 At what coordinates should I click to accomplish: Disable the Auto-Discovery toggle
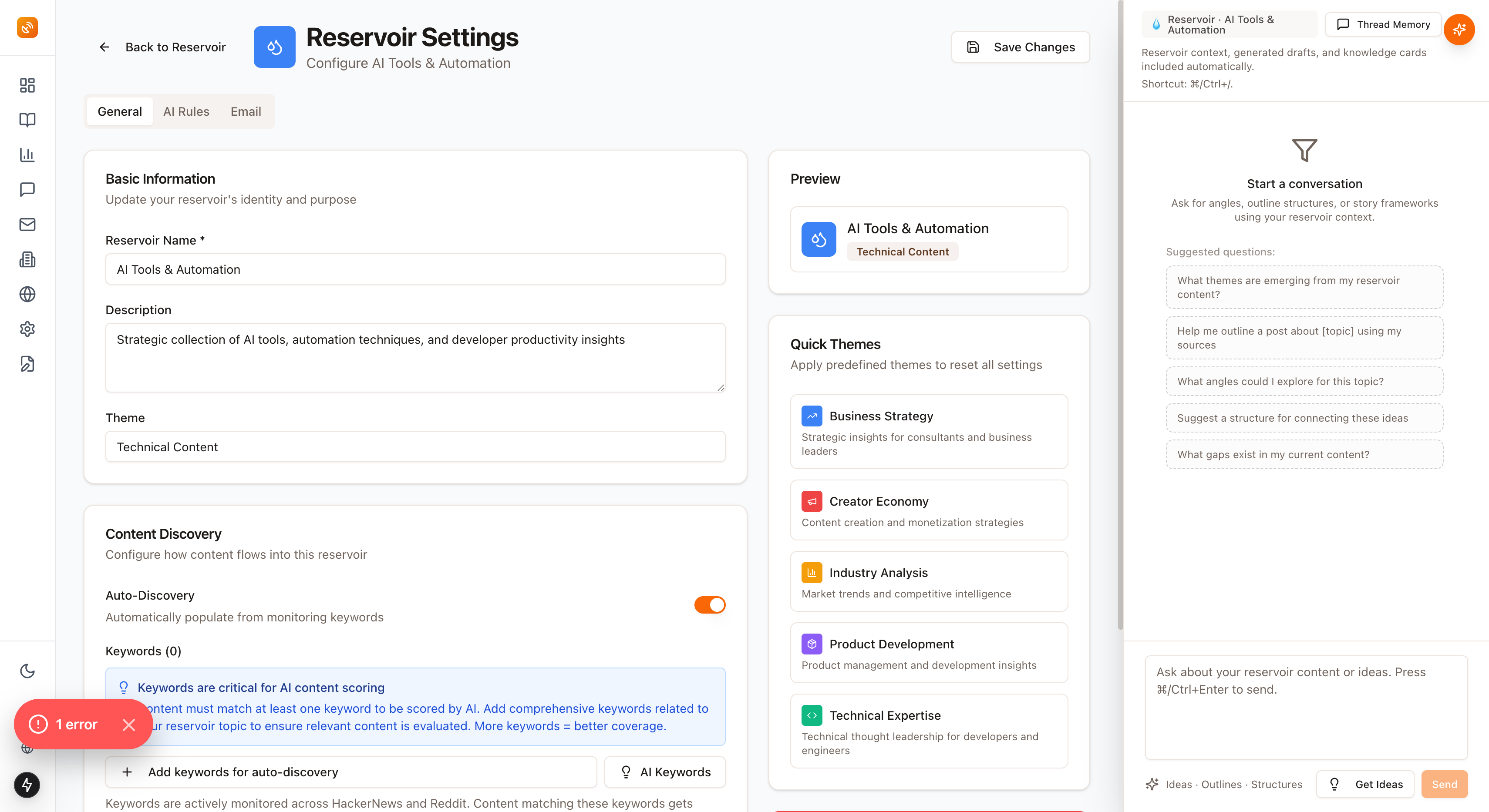pyautogui.click(x=710, y=605)
